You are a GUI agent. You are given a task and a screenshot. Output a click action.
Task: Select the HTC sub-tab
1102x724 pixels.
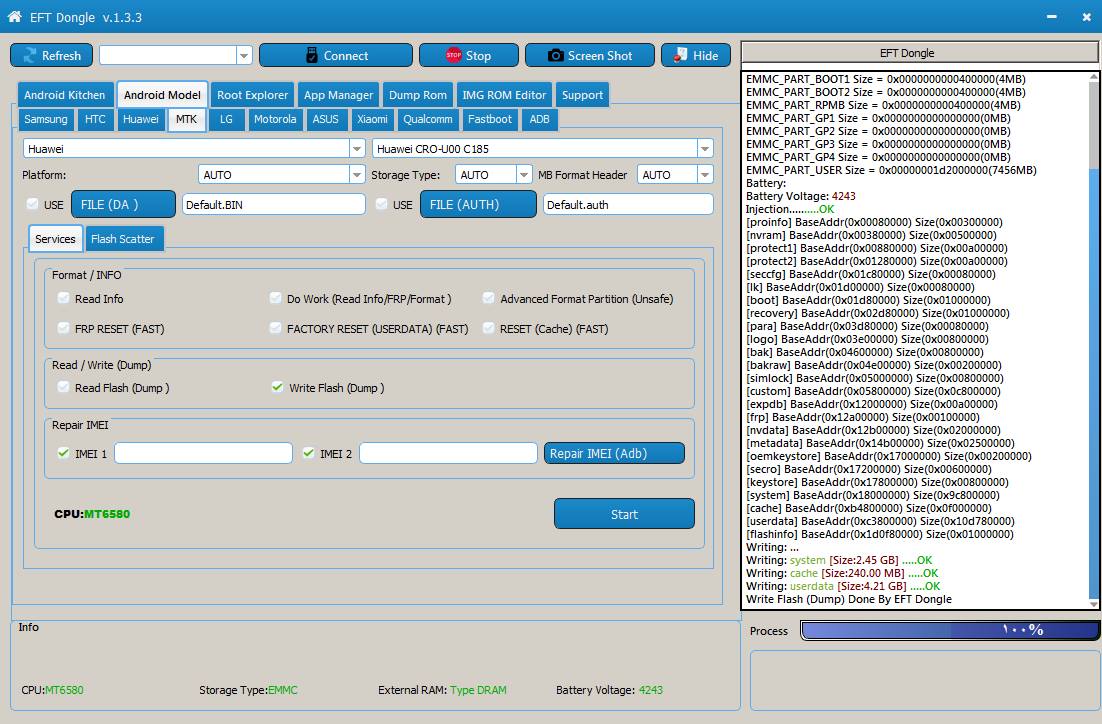click(95, 119)
